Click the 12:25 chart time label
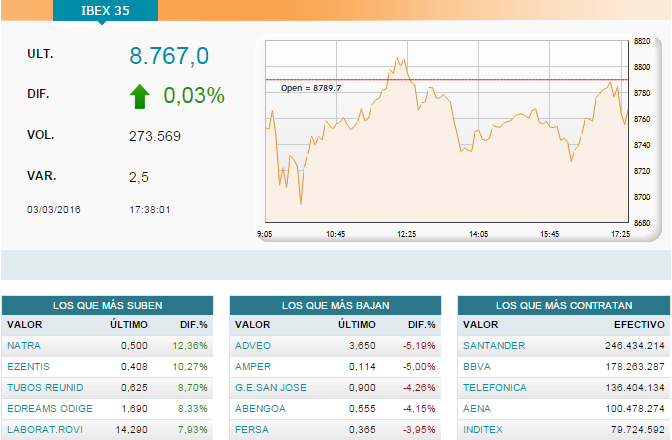 407,234
